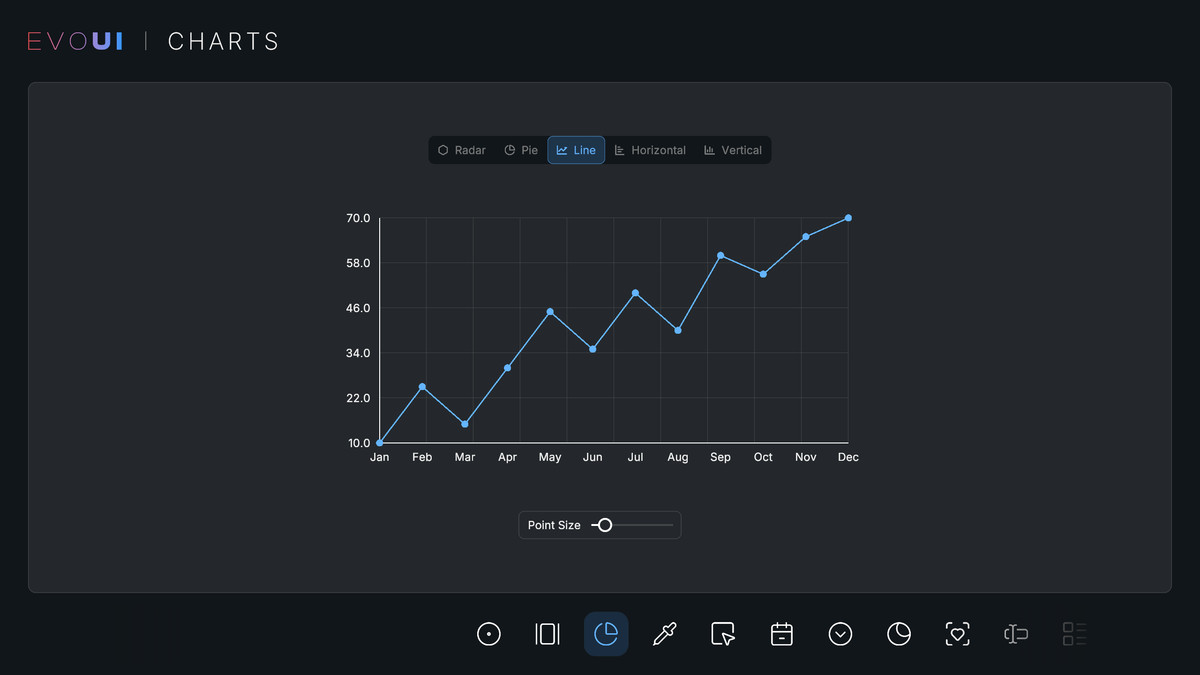Select the Radar chart type
The height and width of the screenshot is (675, 1200).
pos(460,149)
